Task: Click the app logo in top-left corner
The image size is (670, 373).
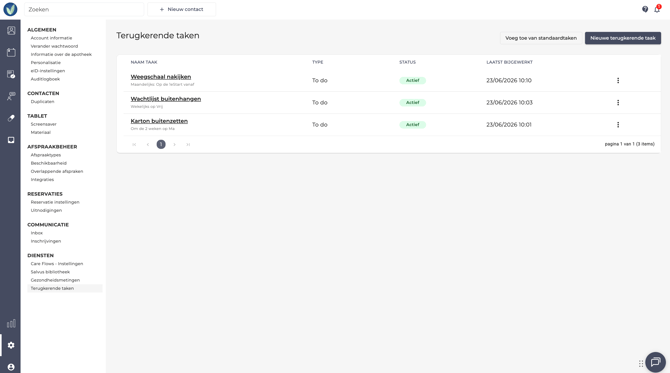Action: click(x=10, y=9)
